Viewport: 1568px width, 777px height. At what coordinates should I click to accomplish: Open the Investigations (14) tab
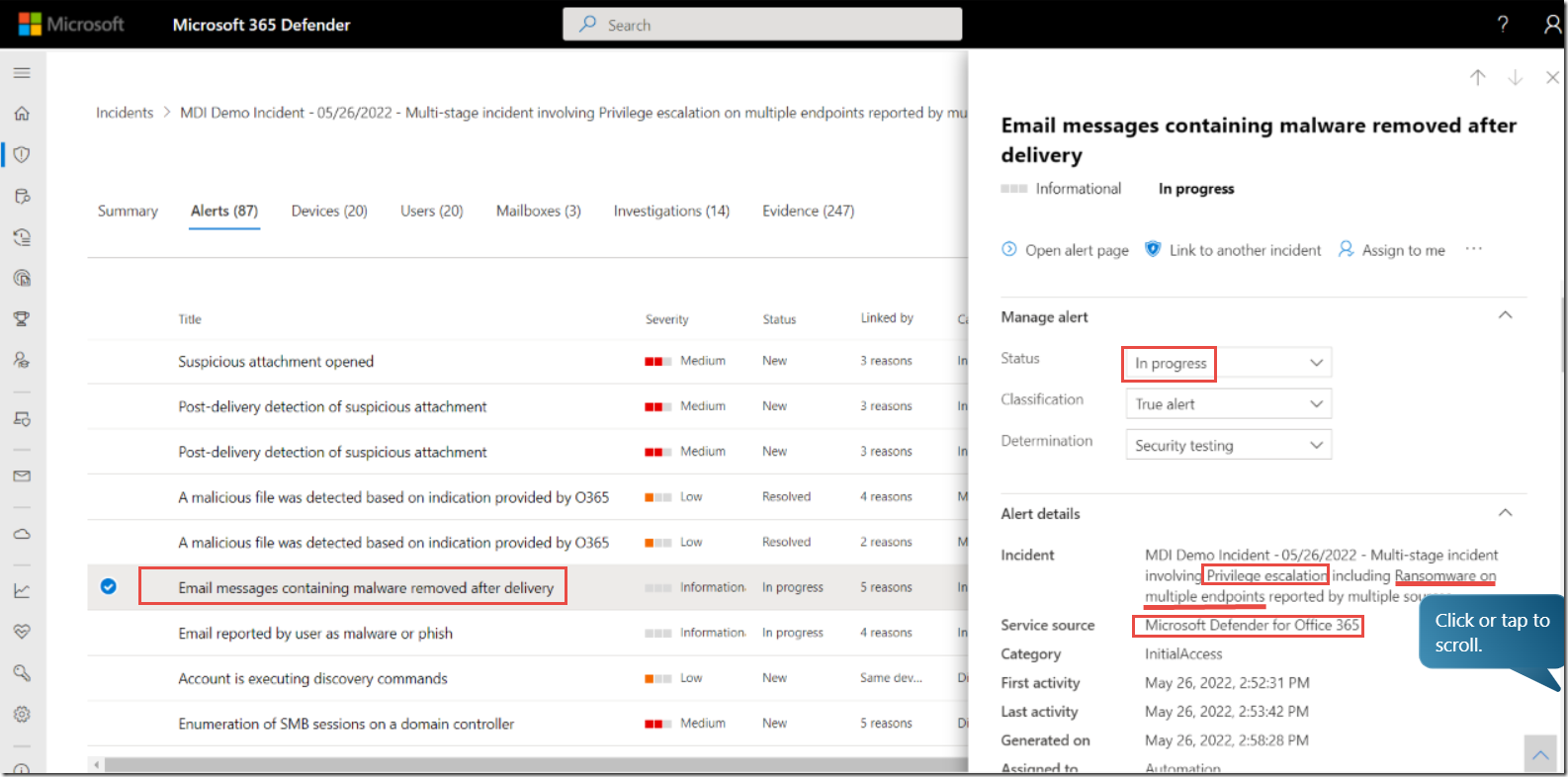point(671,211)
